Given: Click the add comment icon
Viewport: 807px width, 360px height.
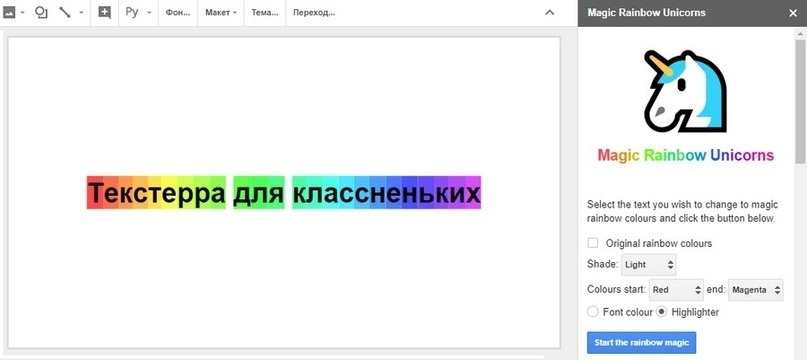Looking at the screenshot, I should click(104, 13).
